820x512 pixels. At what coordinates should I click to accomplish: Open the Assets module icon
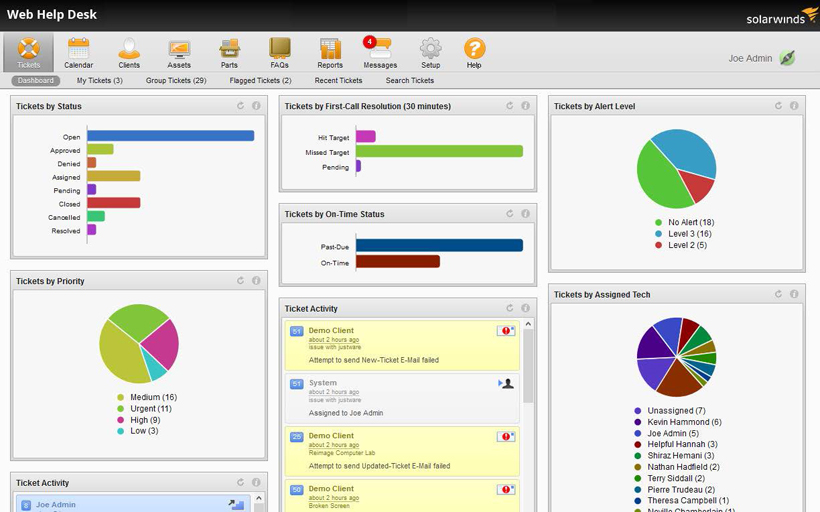click(179, 49)
